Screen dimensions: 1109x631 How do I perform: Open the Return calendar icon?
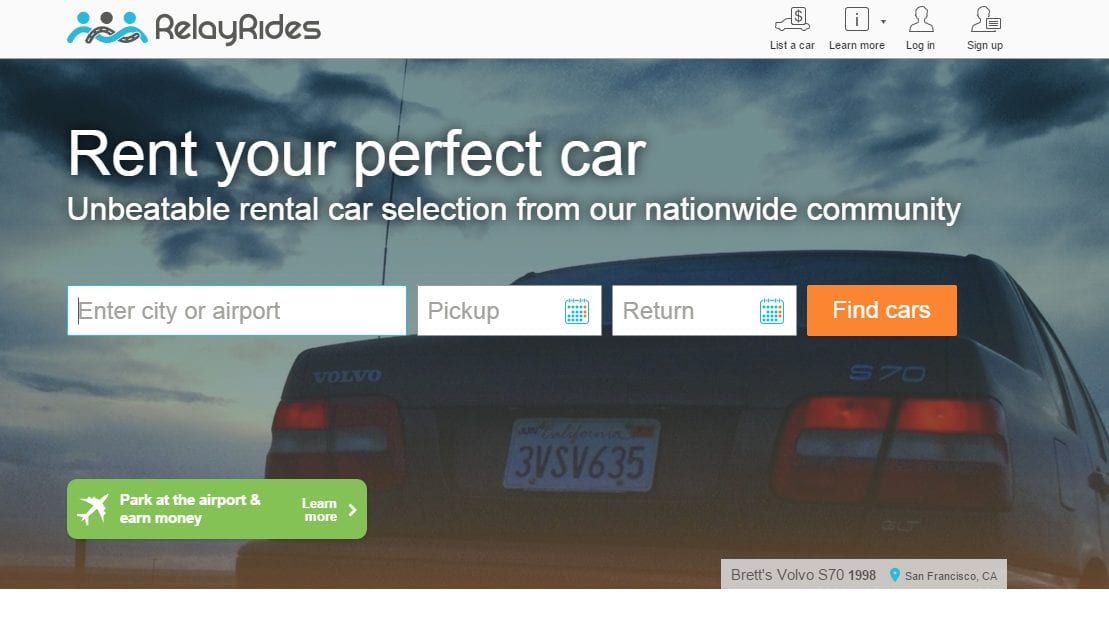(772, 311)
